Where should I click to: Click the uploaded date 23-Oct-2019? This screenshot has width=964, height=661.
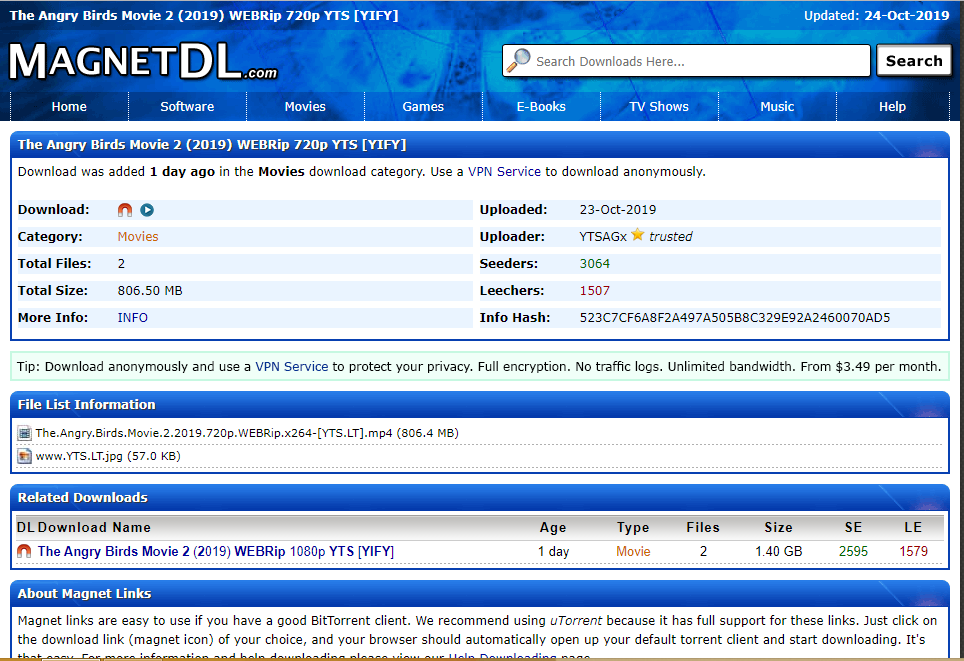coord(618,210)
